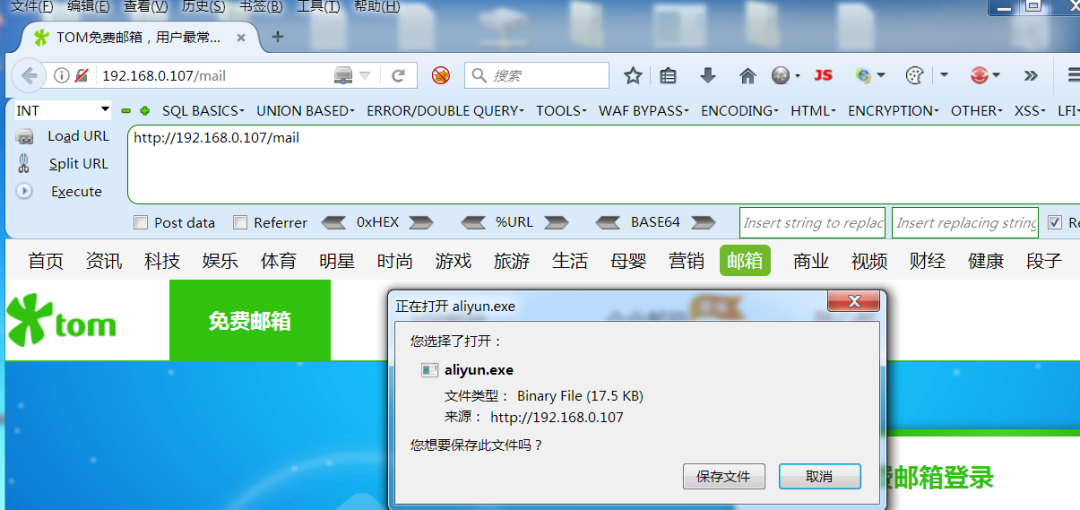Show more toolbar items chevron
Viewport: 1080px width, 510px height.
click(x=1030, y=76)
